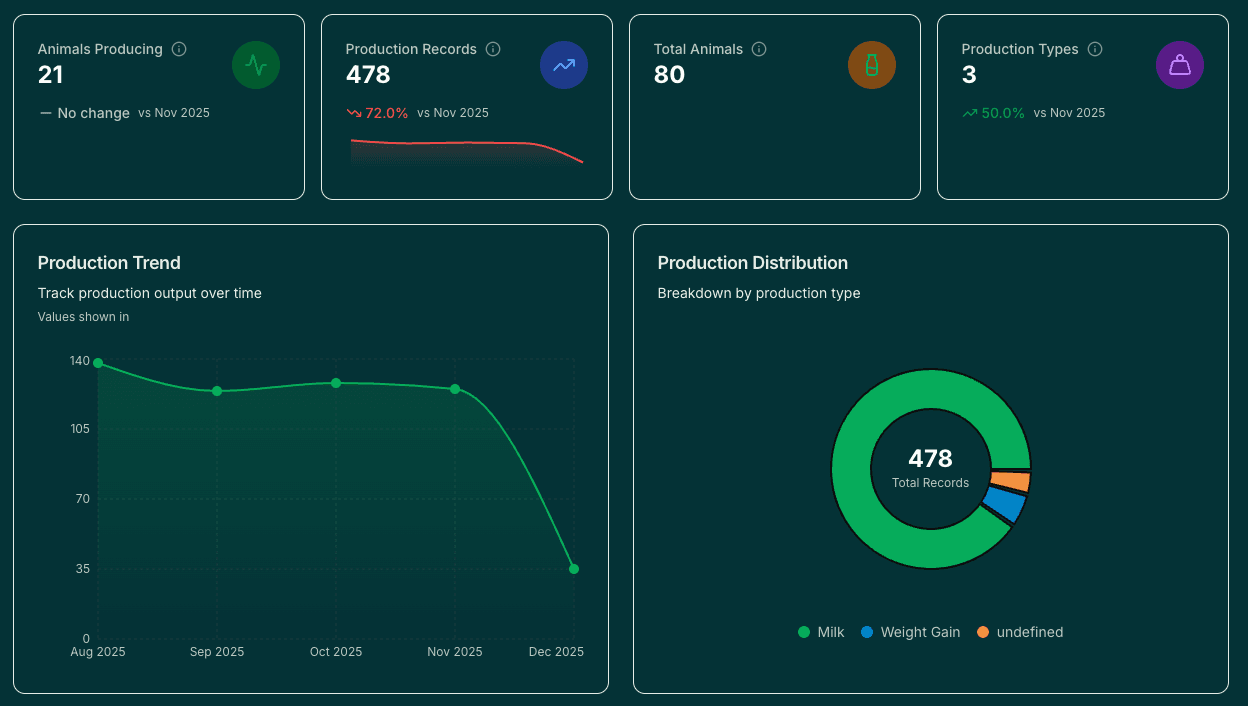Click the Animals Producing info icon

point(179,49)
